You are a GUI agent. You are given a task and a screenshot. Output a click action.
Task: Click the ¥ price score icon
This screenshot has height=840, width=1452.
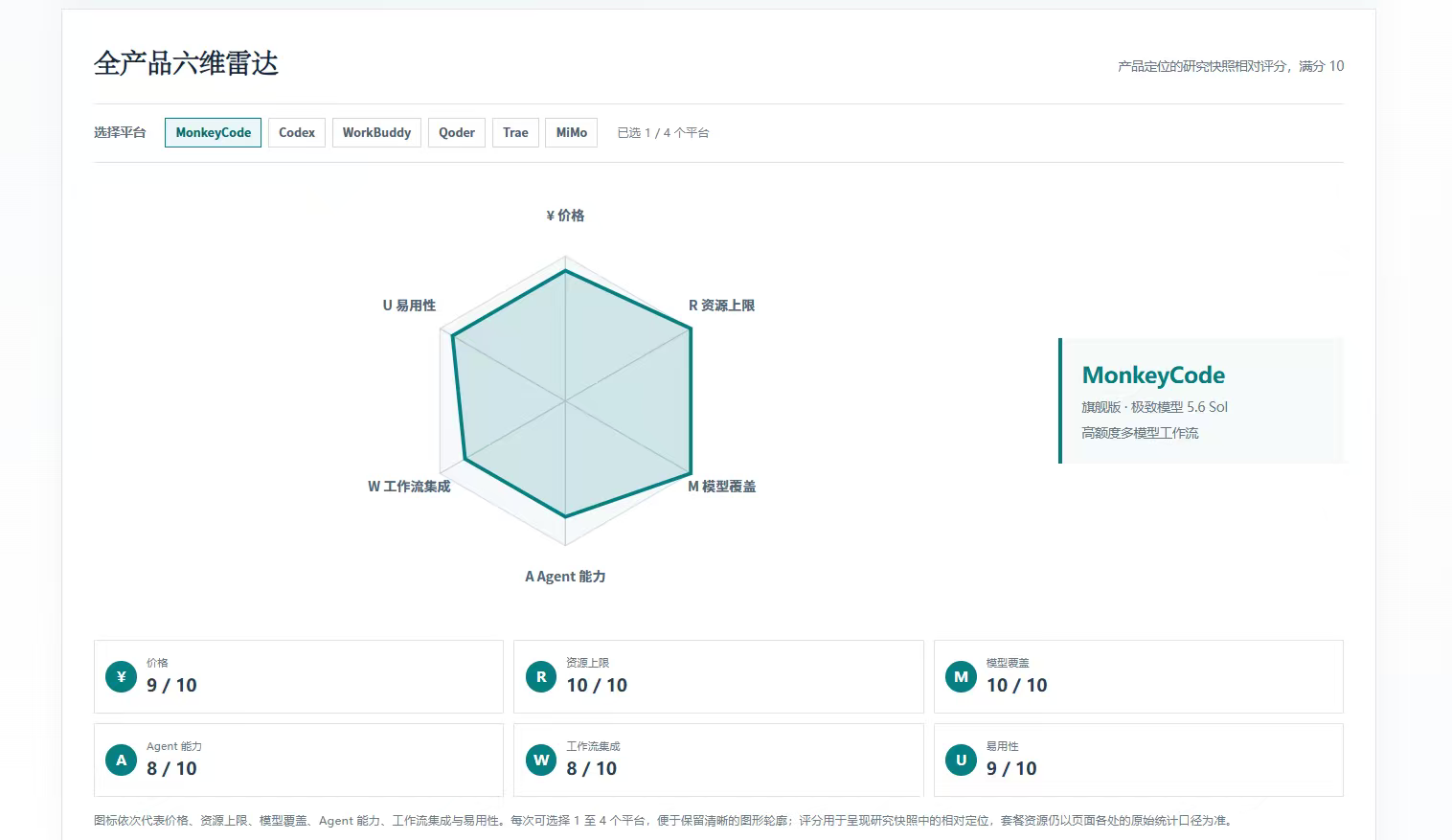(121, 676)
